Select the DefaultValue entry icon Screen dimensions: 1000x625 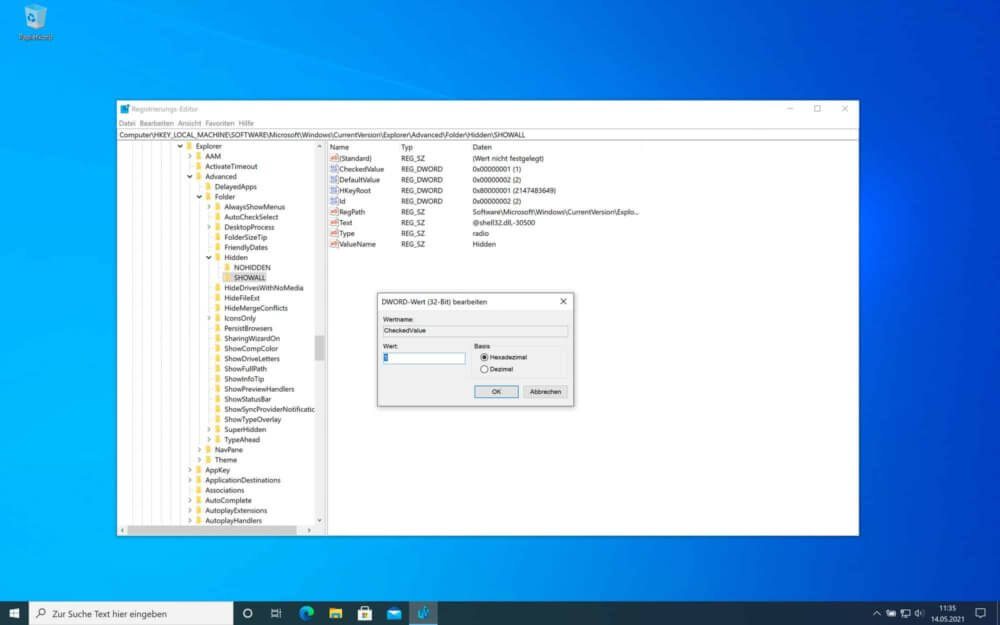click(x=334, y=180)
